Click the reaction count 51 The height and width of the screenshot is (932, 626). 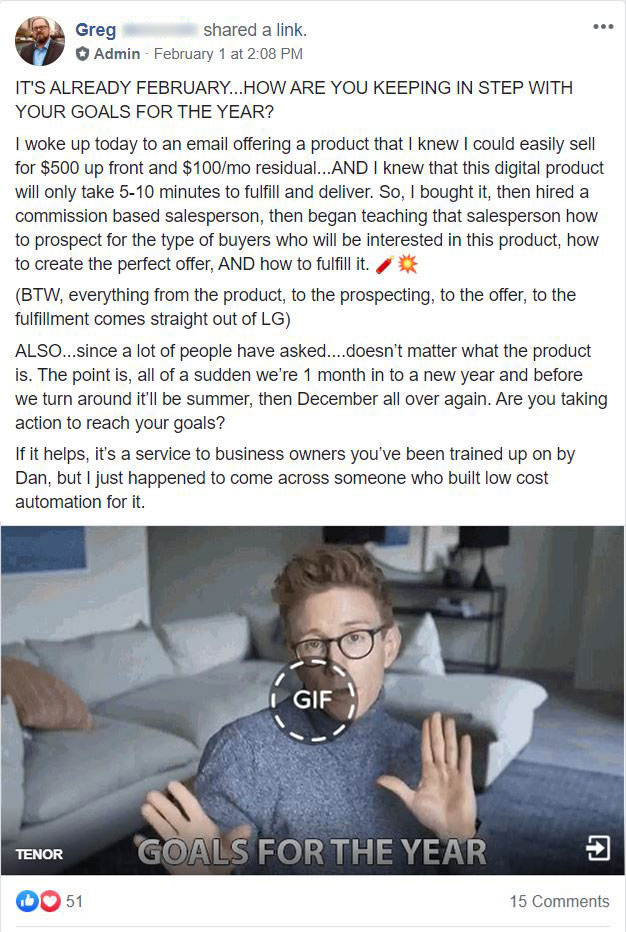74,901
